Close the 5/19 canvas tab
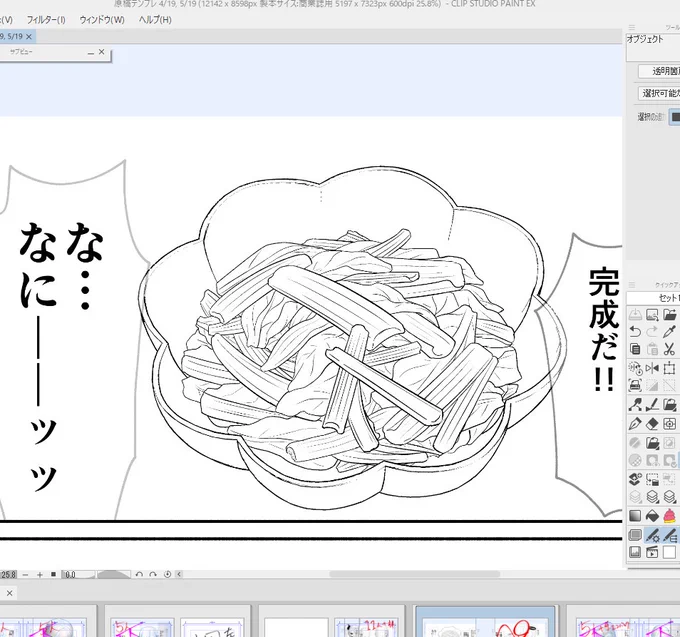This screenshot has width=680, height=637. (29, 36)
